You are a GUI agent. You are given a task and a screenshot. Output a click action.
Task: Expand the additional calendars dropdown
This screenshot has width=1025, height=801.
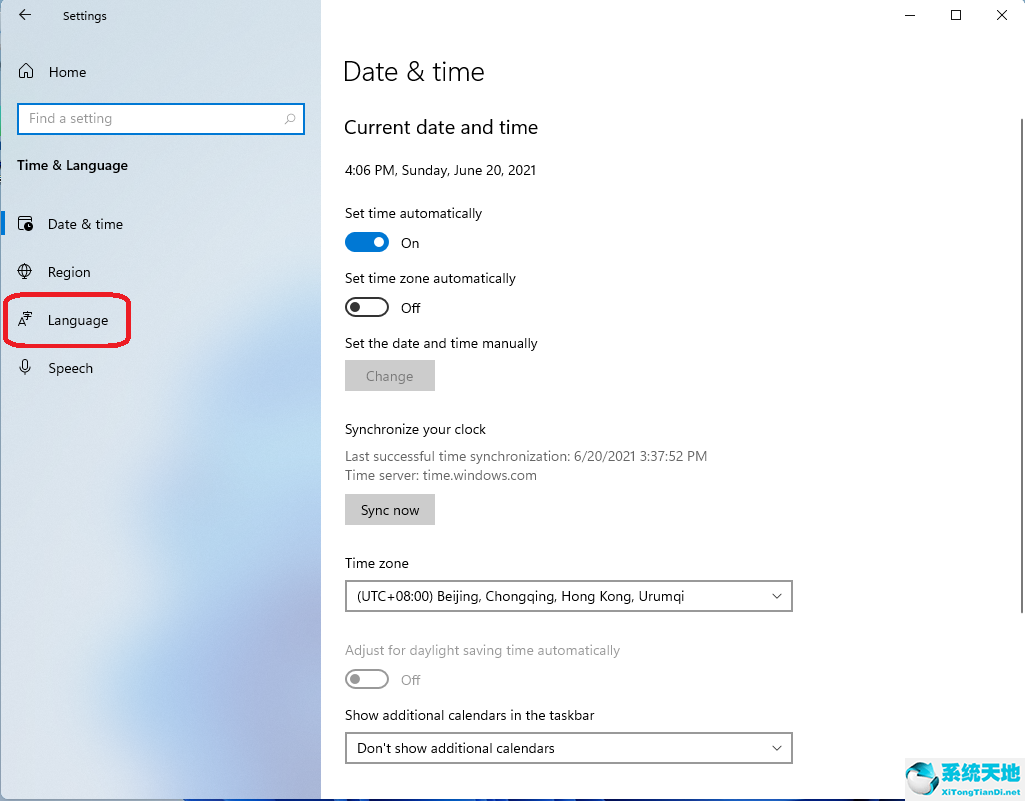pyautogui.click(x=568, y=748)
